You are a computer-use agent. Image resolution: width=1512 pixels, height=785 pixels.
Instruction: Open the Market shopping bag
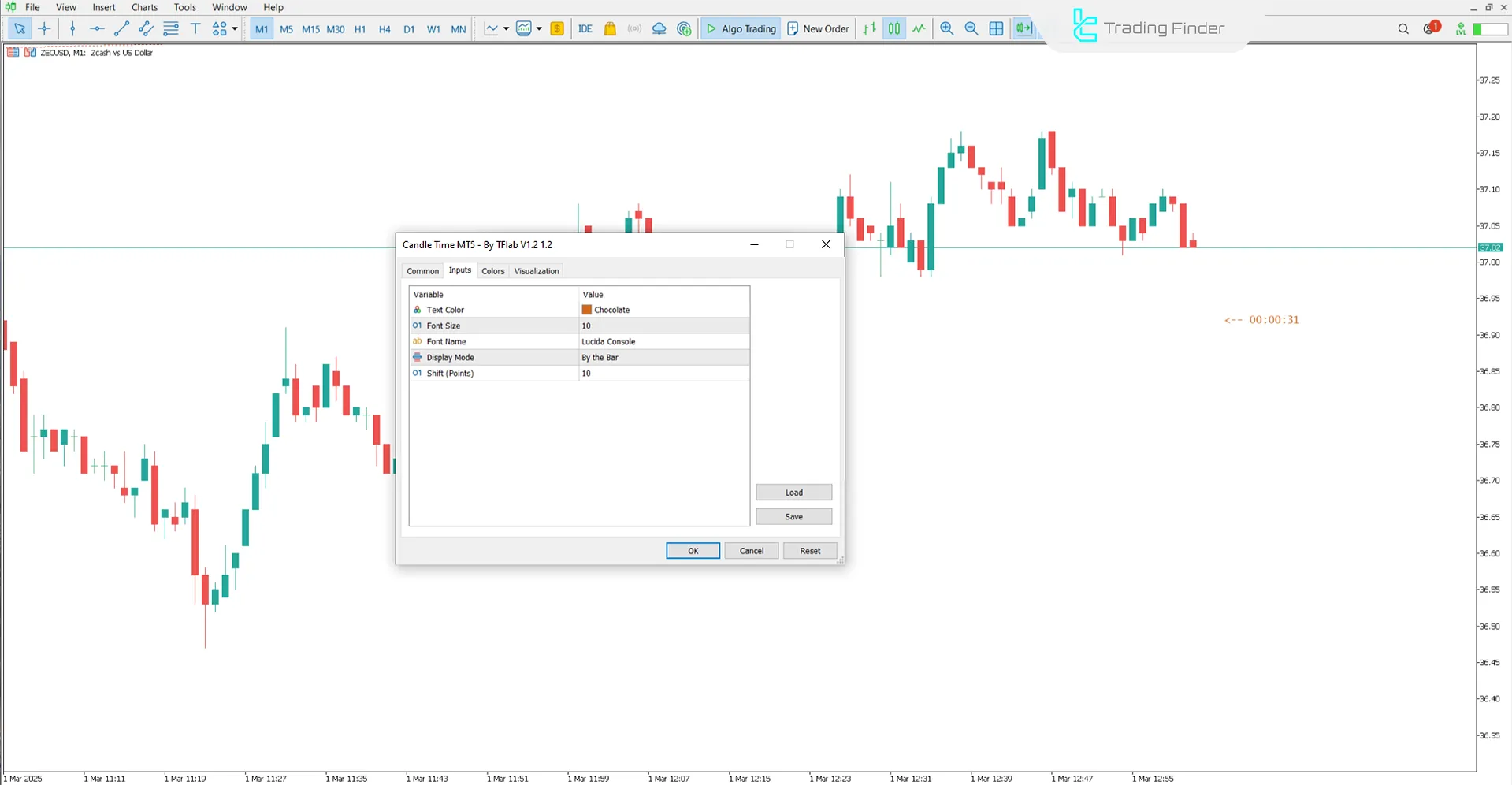(610, 28)
